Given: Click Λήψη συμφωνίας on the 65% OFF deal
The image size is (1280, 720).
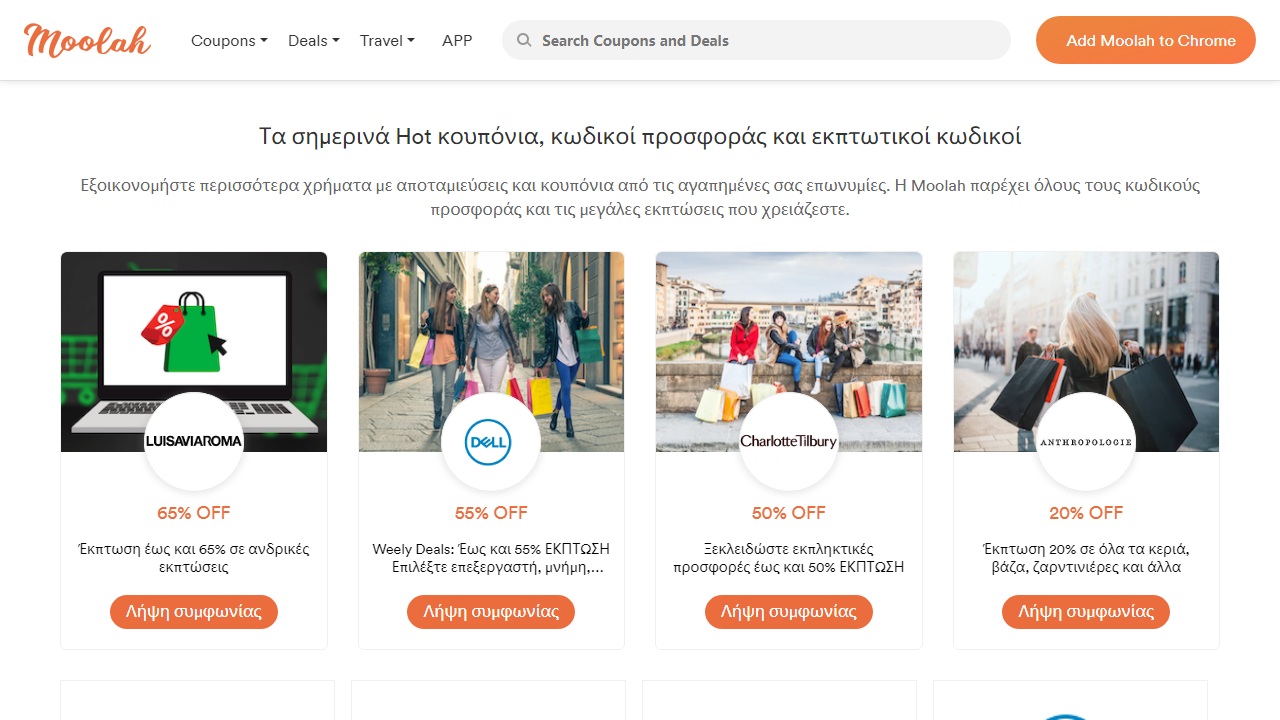Looking at the screenshot, I should coord(193,611).
